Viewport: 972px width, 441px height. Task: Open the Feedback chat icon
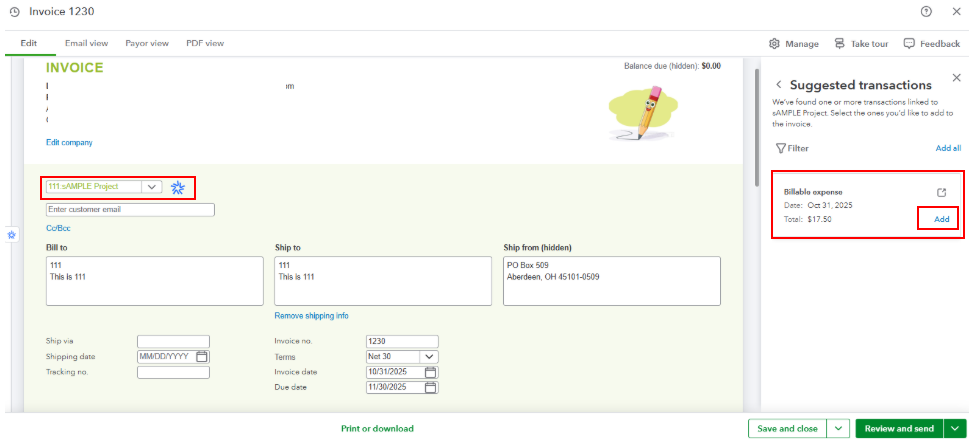[909, 44]
